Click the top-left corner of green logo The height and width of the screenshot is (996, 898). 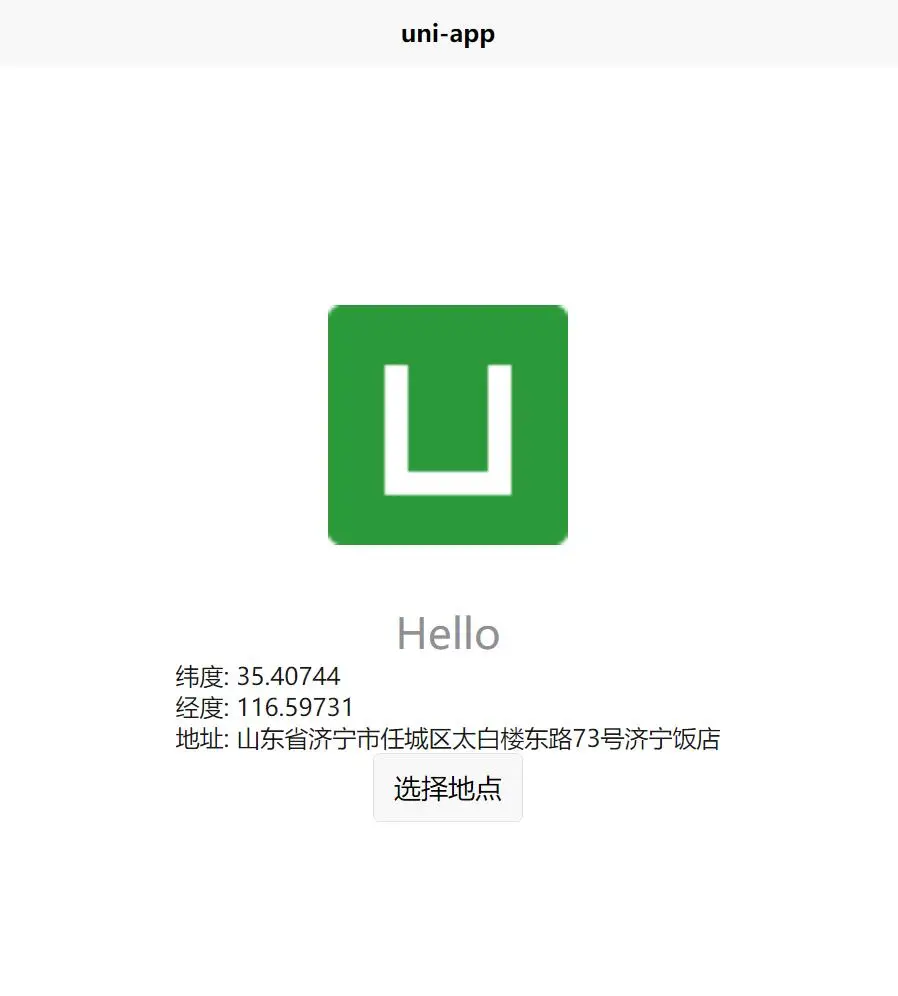333,310
